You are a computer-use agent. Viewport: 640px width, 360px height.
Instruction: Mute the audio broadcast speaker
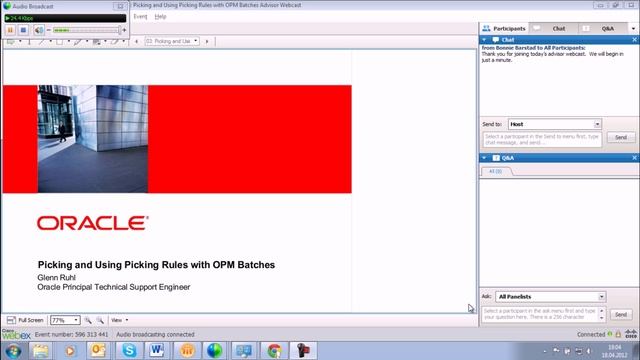click(38, 30)
